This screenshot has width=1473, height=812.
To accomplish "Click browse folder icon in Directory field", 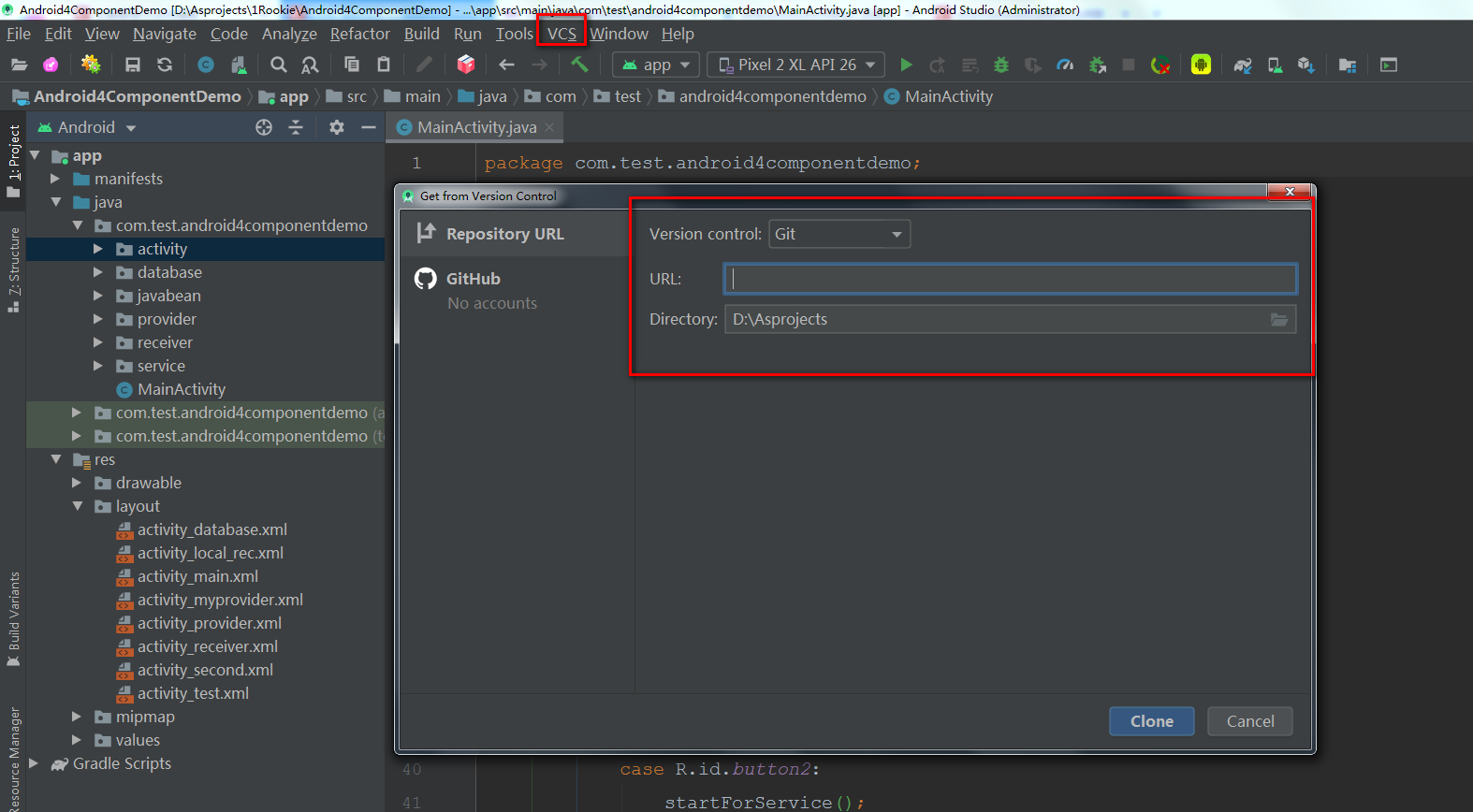I will pos(1279,319).
